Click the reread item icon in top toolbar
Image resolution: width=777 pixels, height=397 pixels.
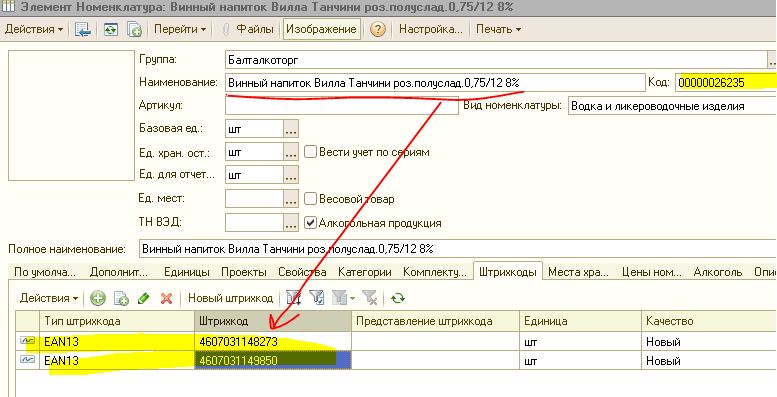[110, 29]
